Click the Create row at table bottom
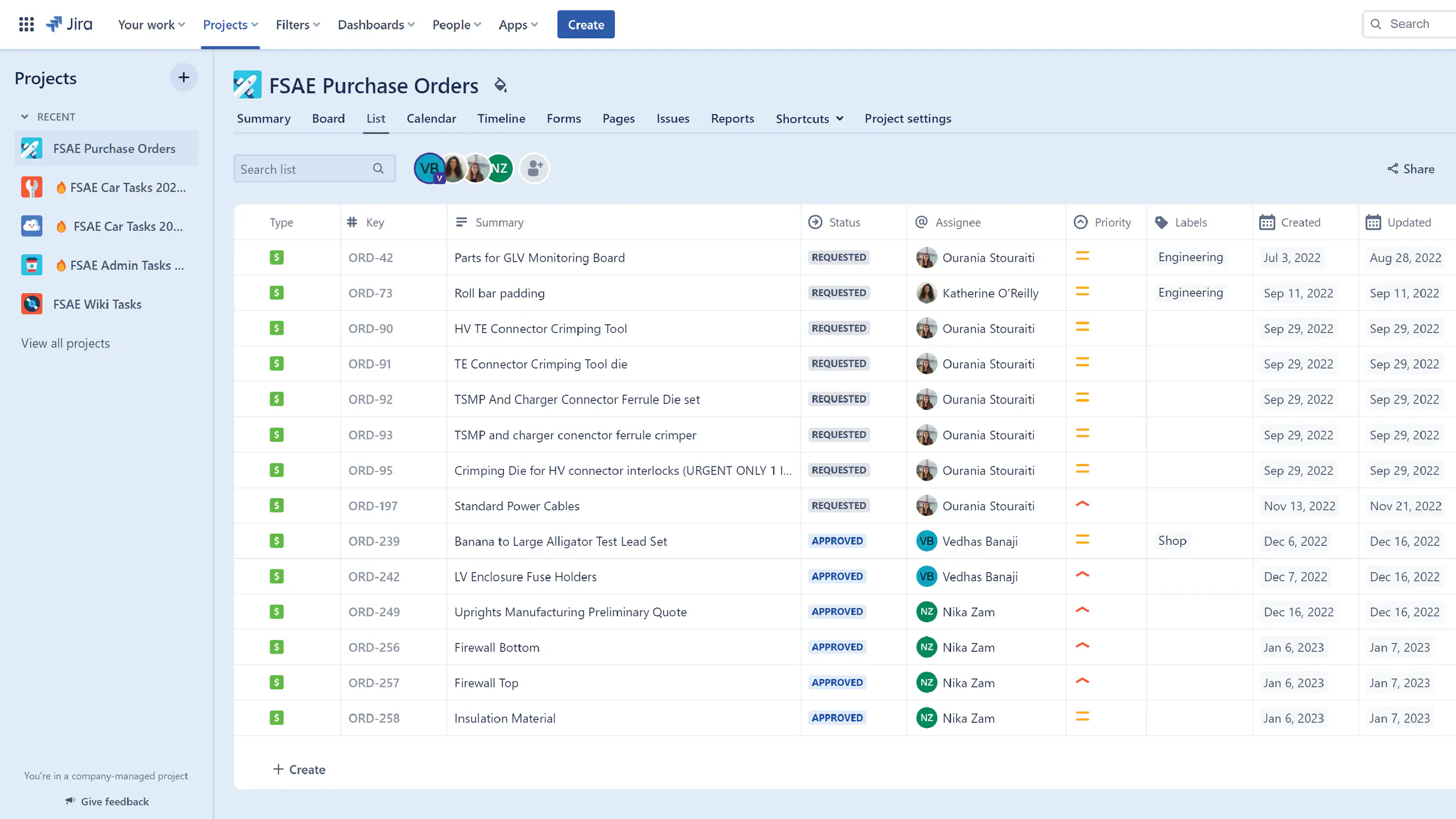Viewport: 1456px width, 819px height. (x=299, y=769)
